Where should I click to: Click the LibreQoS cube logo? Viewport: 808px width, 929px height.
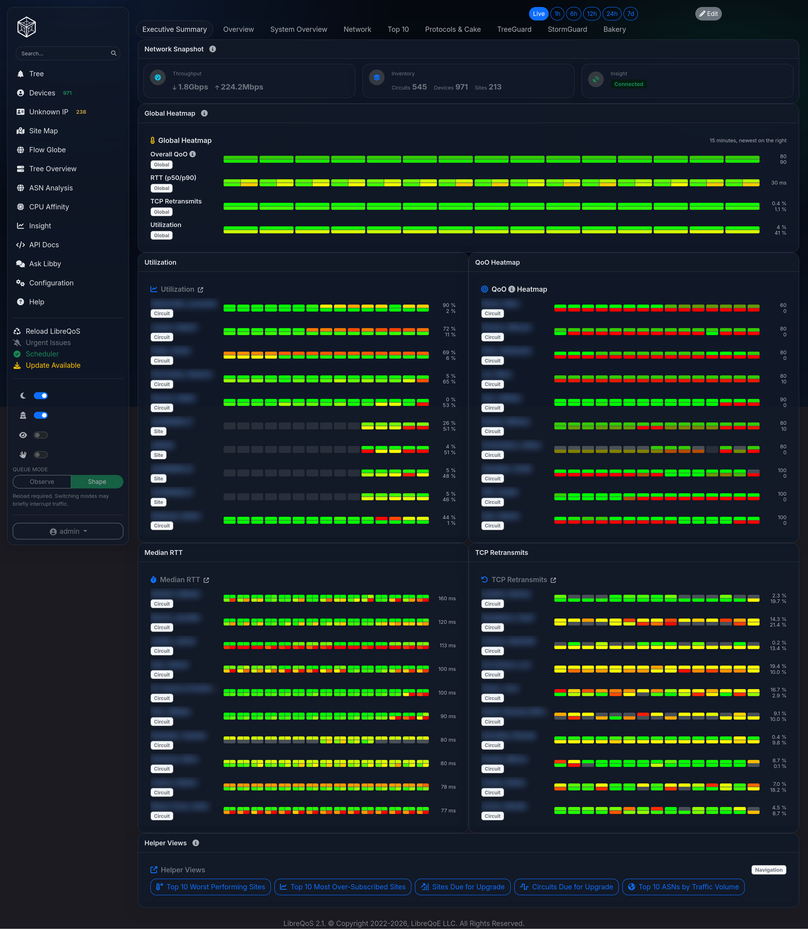click(x=27, y=27)
